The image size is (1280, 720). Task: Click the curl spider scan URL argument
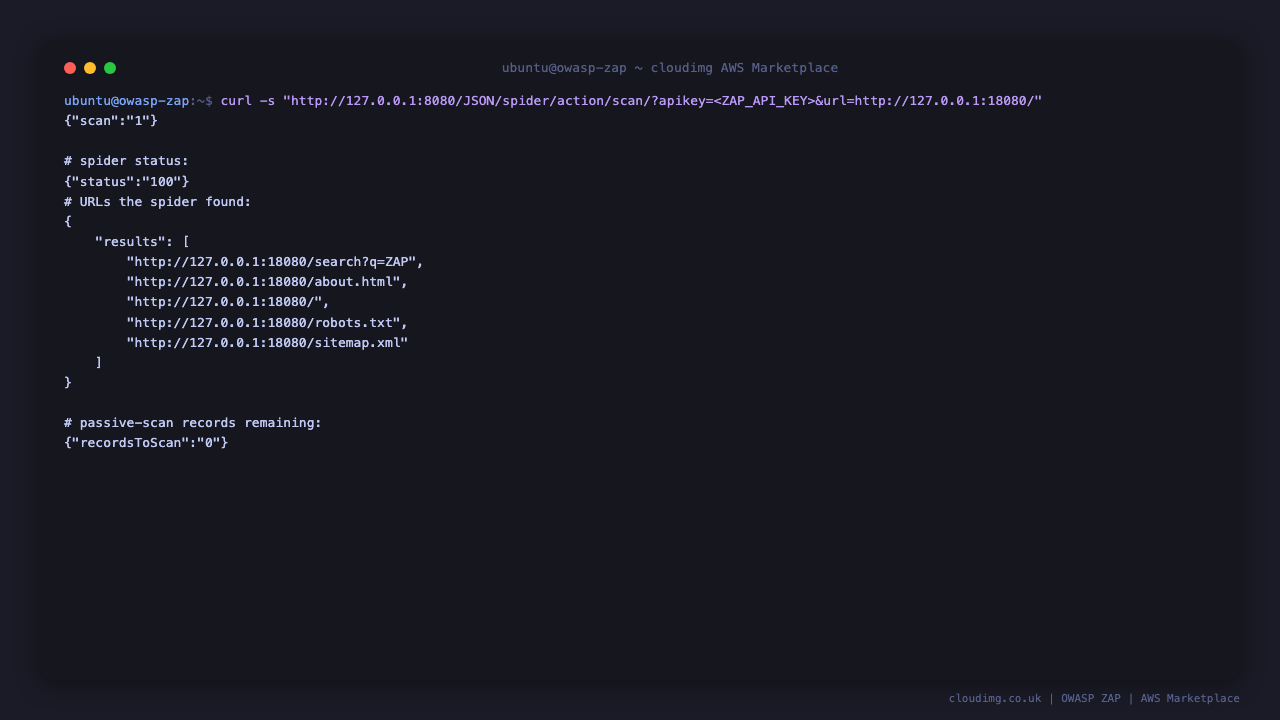662,101
